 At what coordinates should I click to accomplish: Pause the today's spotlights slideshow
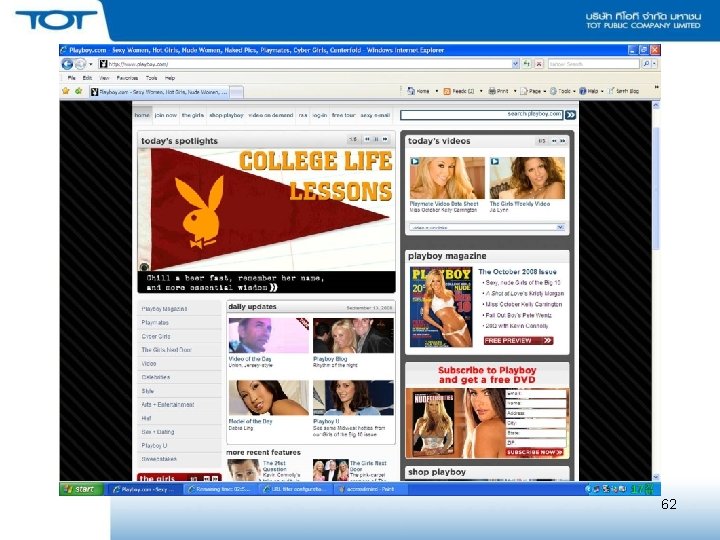[376, 139]
